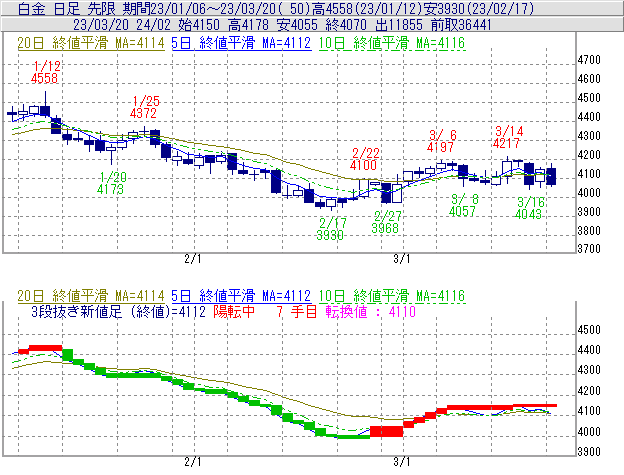Viewport: 624px width, 475px height.
Task: Click the last candlestick on 3/20
Action: tap(551, 175)
